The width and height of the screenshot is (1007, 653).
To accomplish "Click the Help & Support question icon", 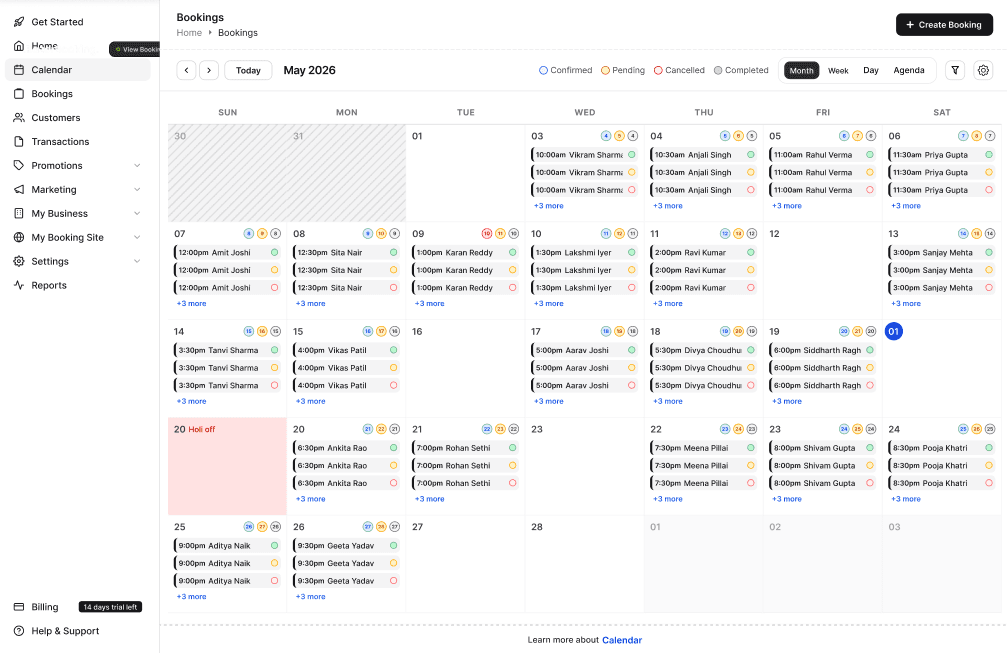I will tap(19, 631).
